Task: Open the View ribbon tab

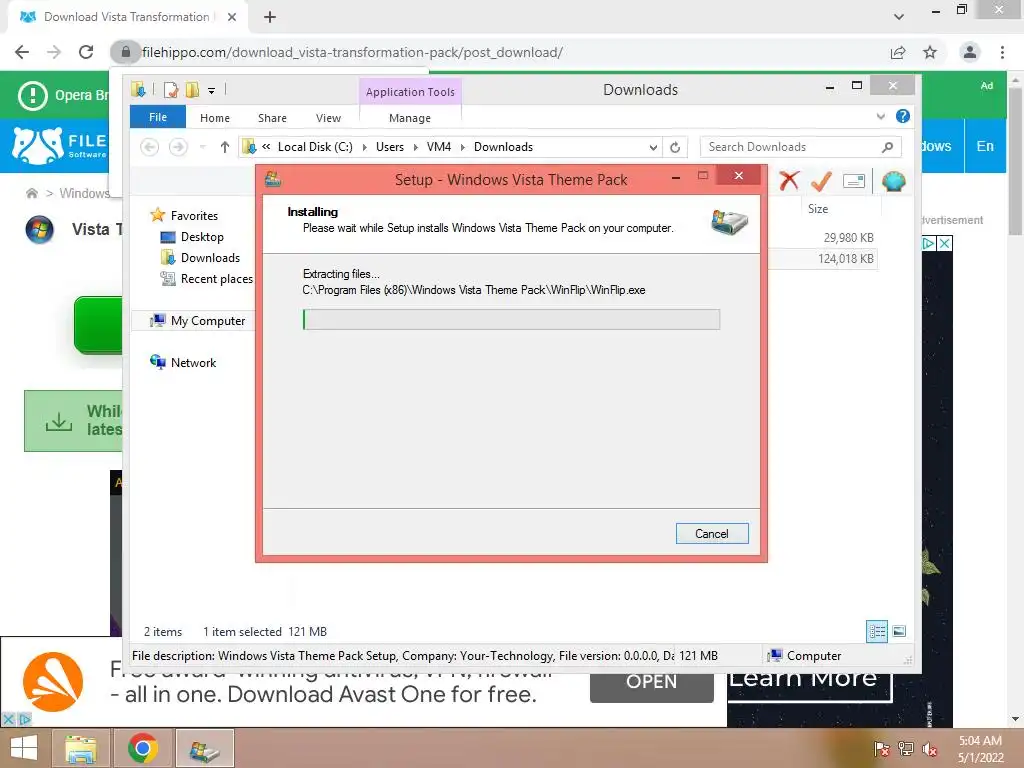Action: pyautogui.click(x=328, y=118)
